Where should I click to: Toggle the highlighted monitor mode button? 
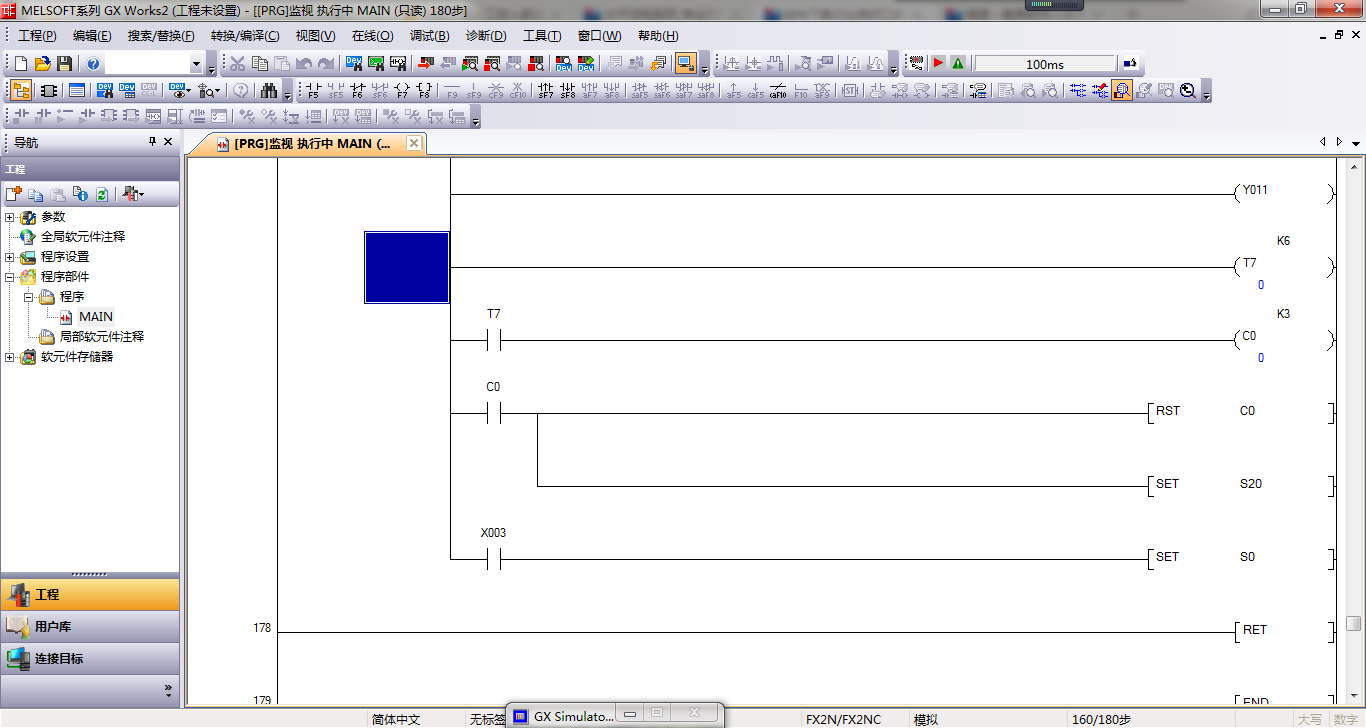[x=685, y=64]
